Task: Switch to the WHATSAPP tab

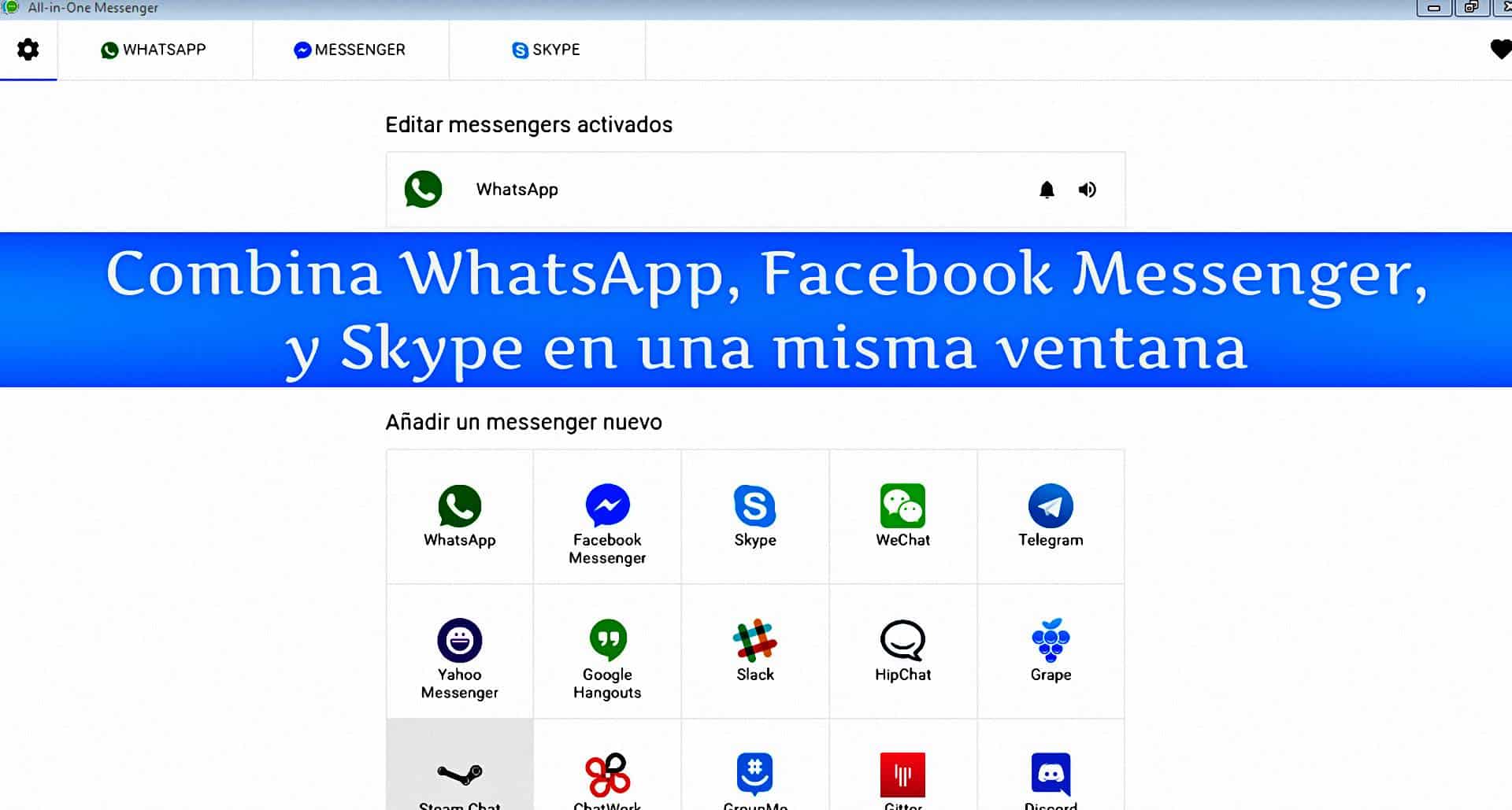Action: [x=154, y=50]
